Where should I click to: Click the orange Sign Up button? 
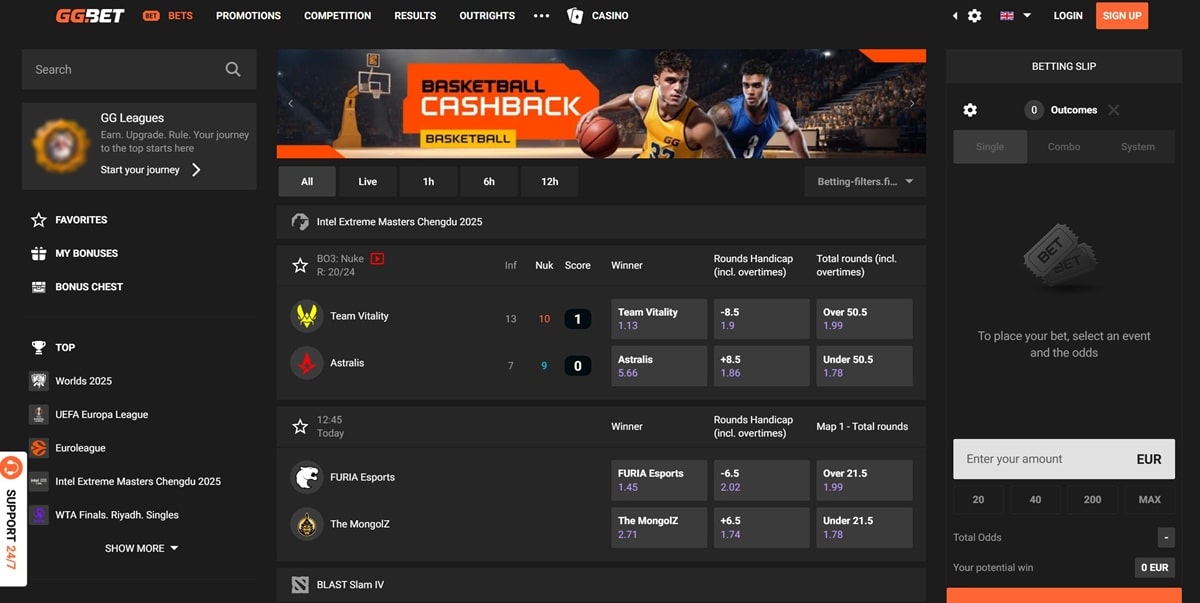coord(1121,16)
